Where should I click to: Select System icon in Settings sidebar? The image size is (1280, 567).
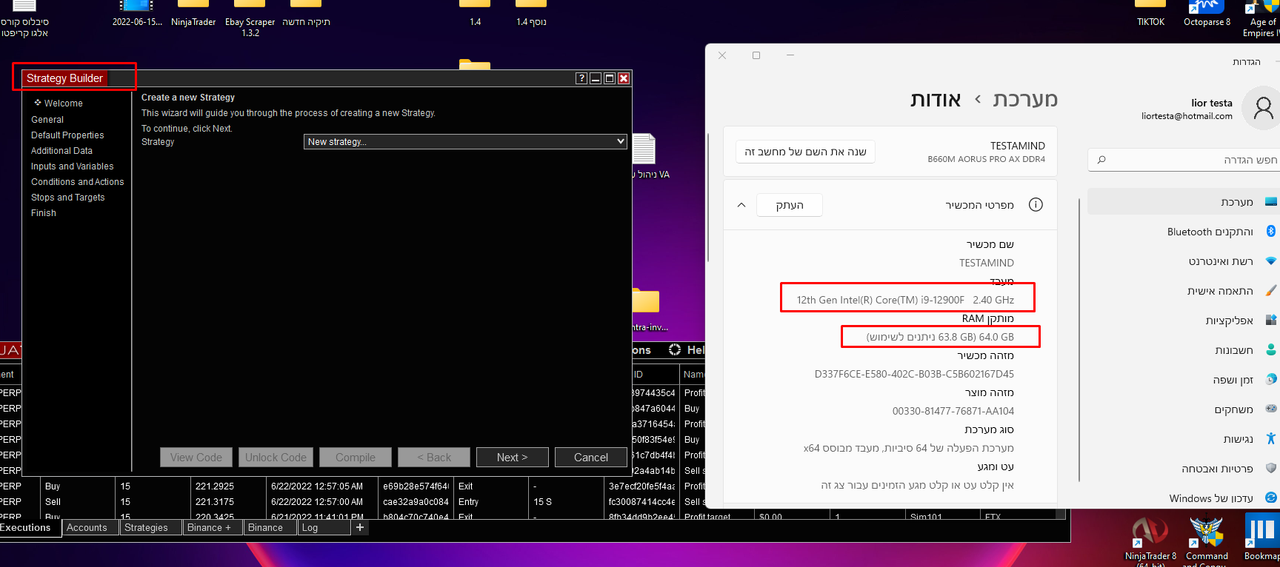[x=1271, y=202]
